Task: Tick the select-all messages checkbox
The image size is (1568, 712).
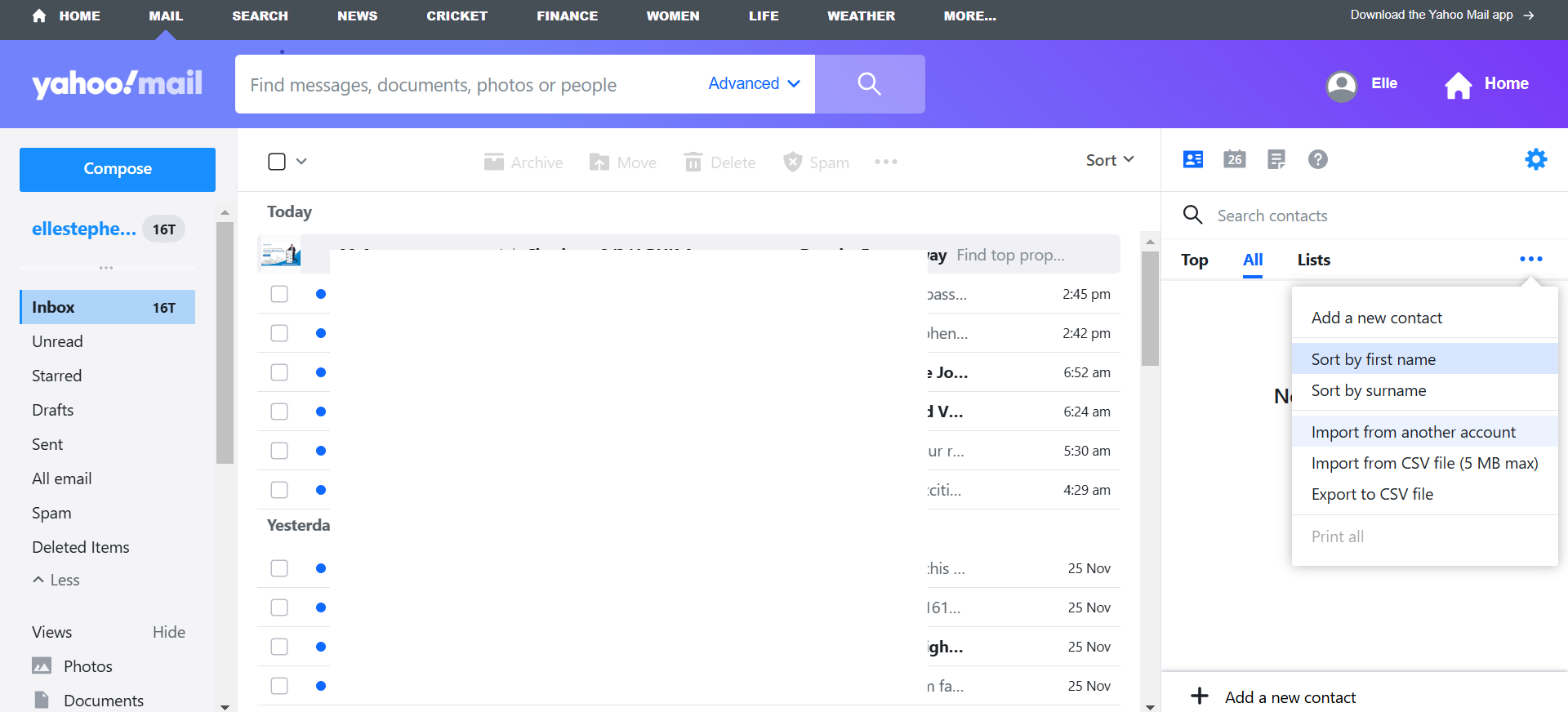Action: pyautogui.click(x=277, y=162)
